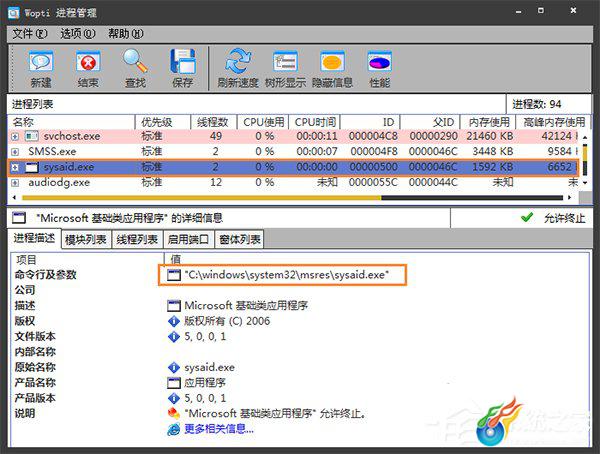Select the SMSS.exe process name
This screenshot has width=600, height=454.
pos(52,152)
